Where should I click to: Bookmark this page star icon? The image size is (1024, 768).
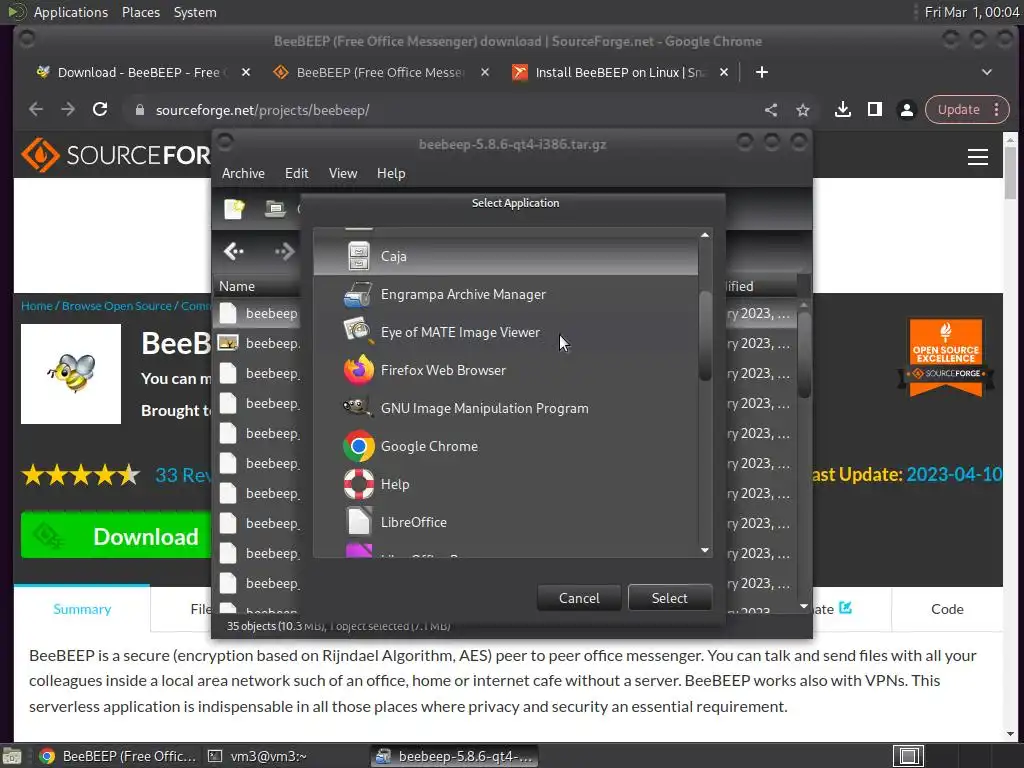tap(803, 110)
